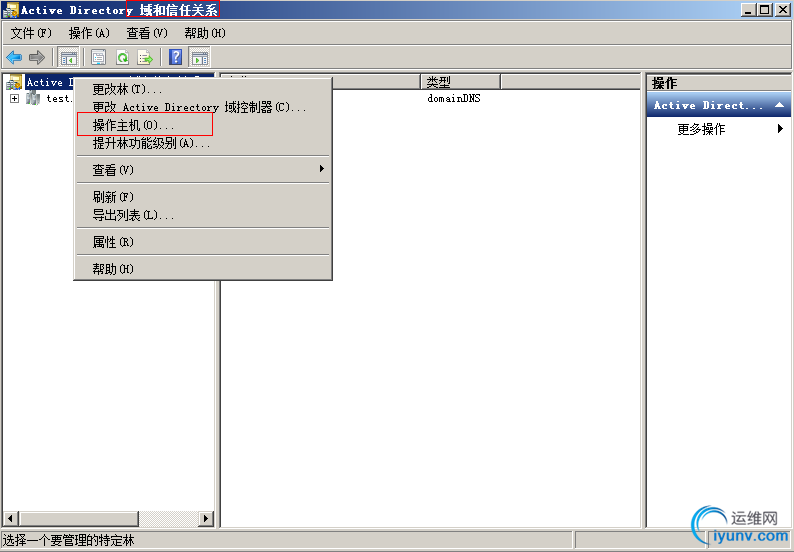Select 操作主机(O)... in context menu
This screenshot has width=794, height=552.
tap(203, 125)
